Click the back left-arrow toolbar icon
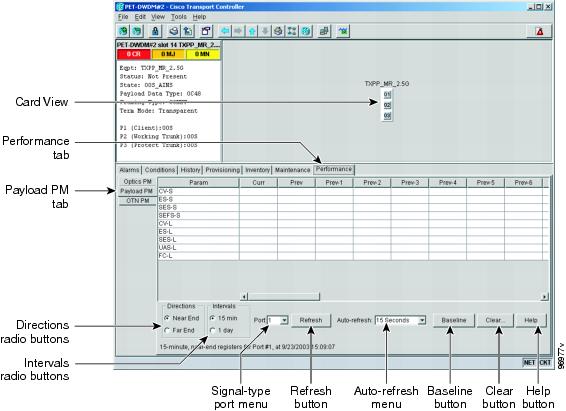The image size is (566, 411). coord(225,31)
